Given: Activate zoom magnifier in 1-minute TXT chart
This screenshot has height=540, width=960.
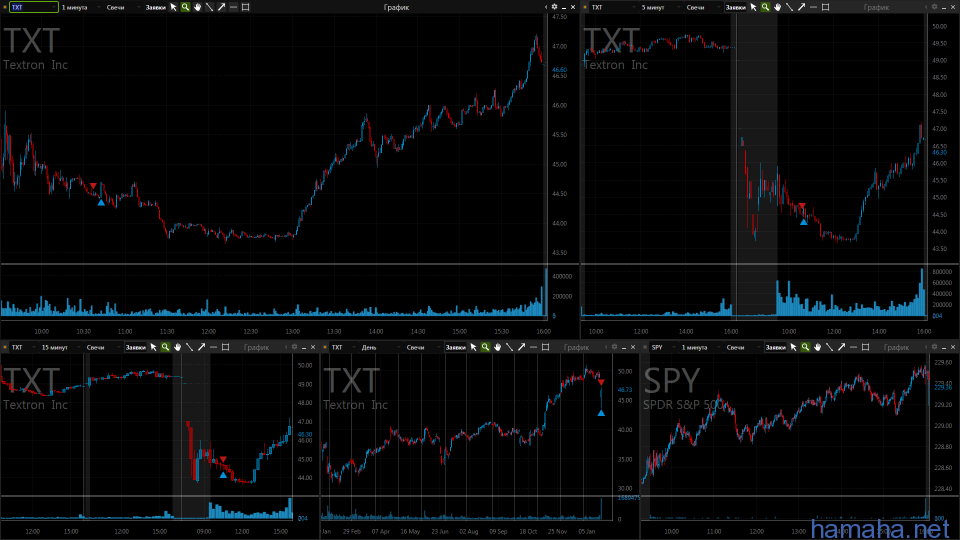Looking at the screenshot, I should tap(186, 7).
